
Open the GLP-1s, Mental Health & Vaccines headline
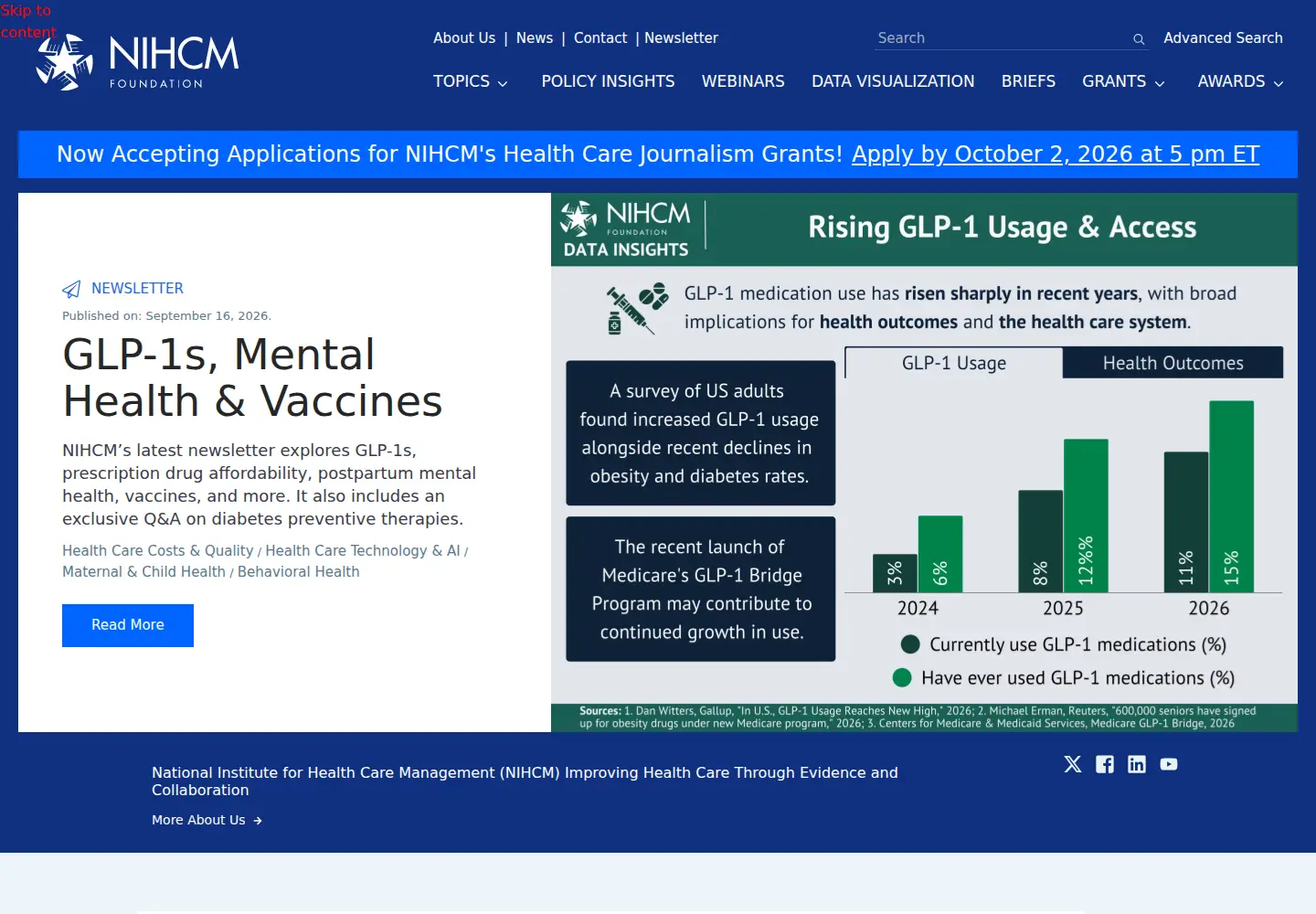(252, 377)
